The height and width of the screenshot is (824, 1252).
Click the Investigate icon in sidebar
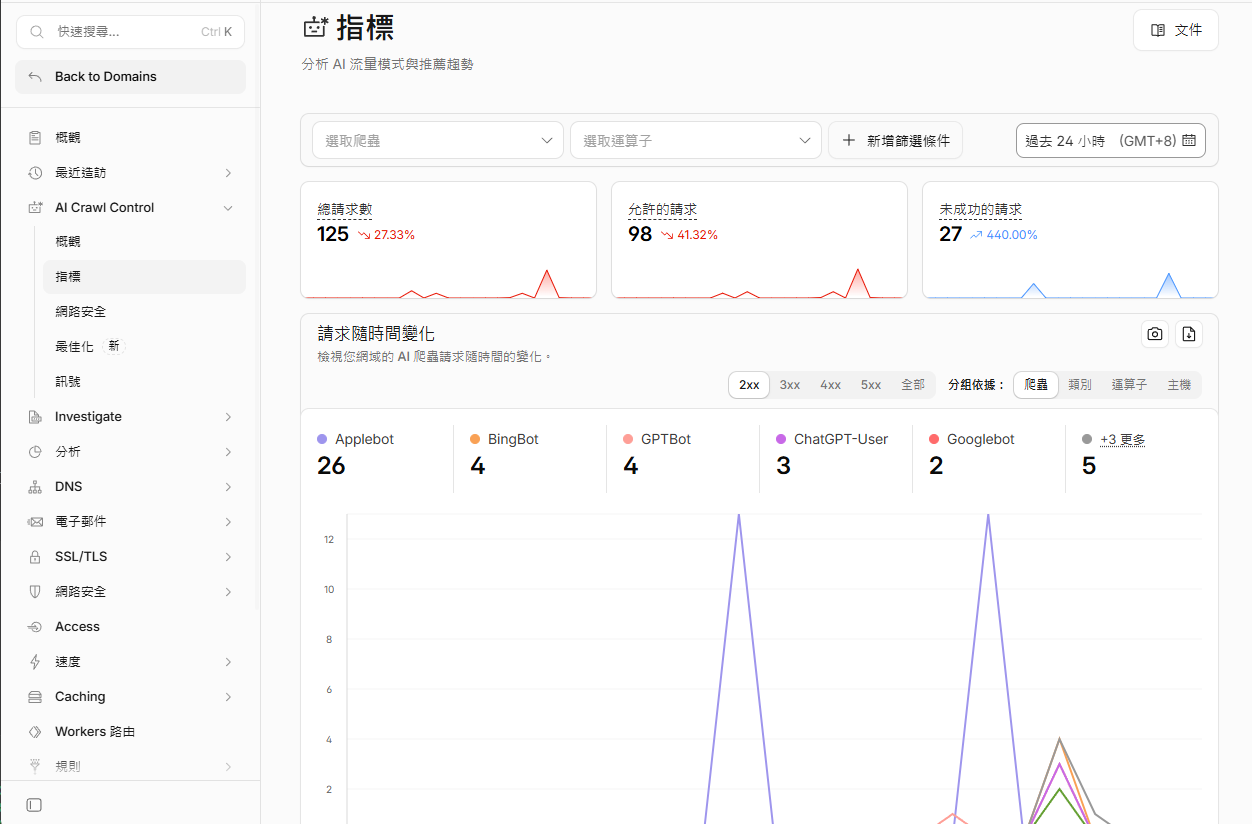click(35, 417)
